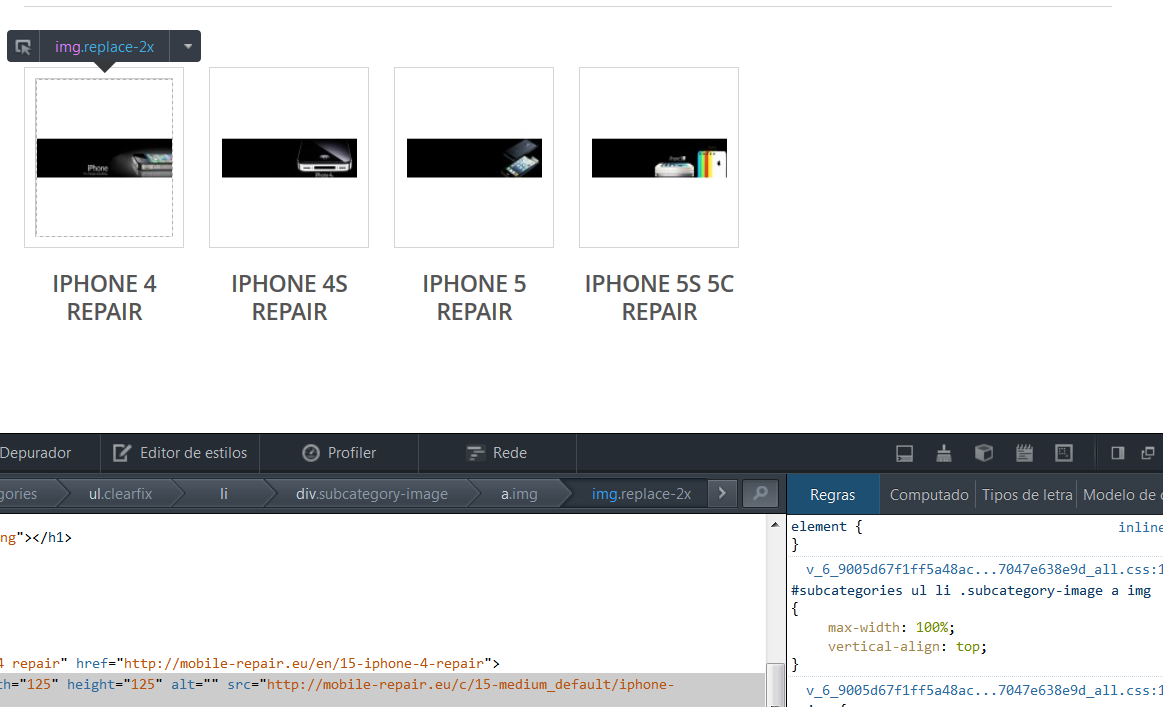Toggle the split console icon
1163x707 pixels.
[x=904, y=453]
